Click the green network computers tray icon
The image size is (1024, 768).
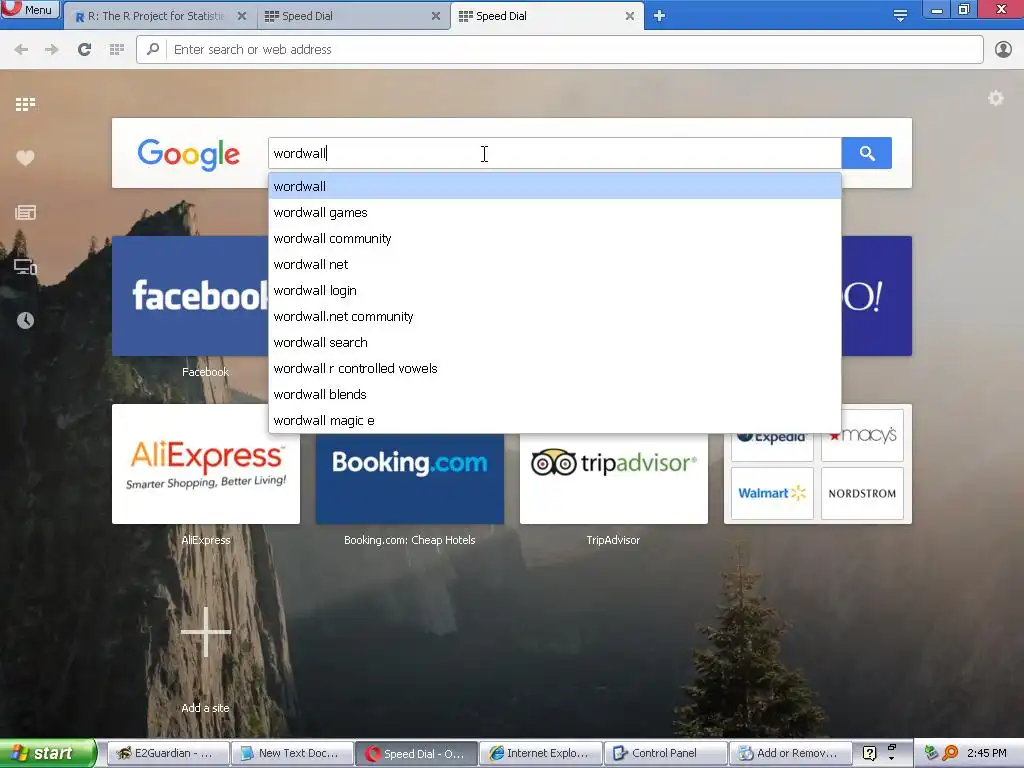point(931,753)
